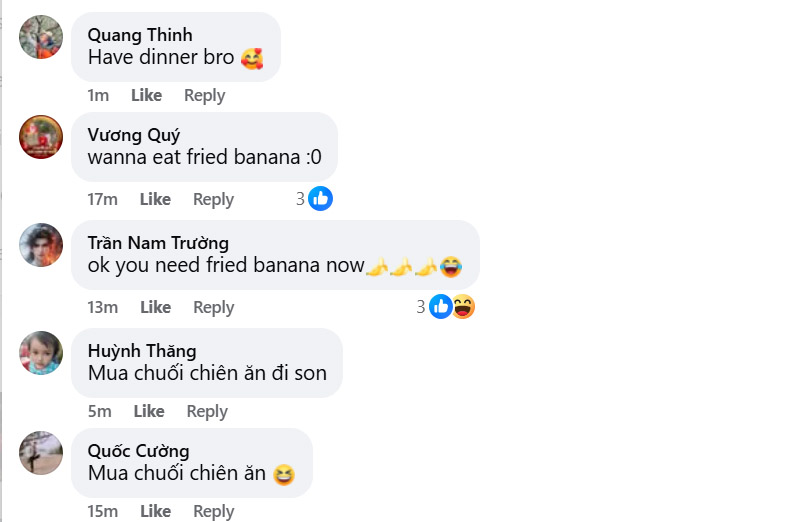Viewport: 788px width, 522px height.
Task: Click Quang Thinh's profile avatar
Action: tap(41, 37)
